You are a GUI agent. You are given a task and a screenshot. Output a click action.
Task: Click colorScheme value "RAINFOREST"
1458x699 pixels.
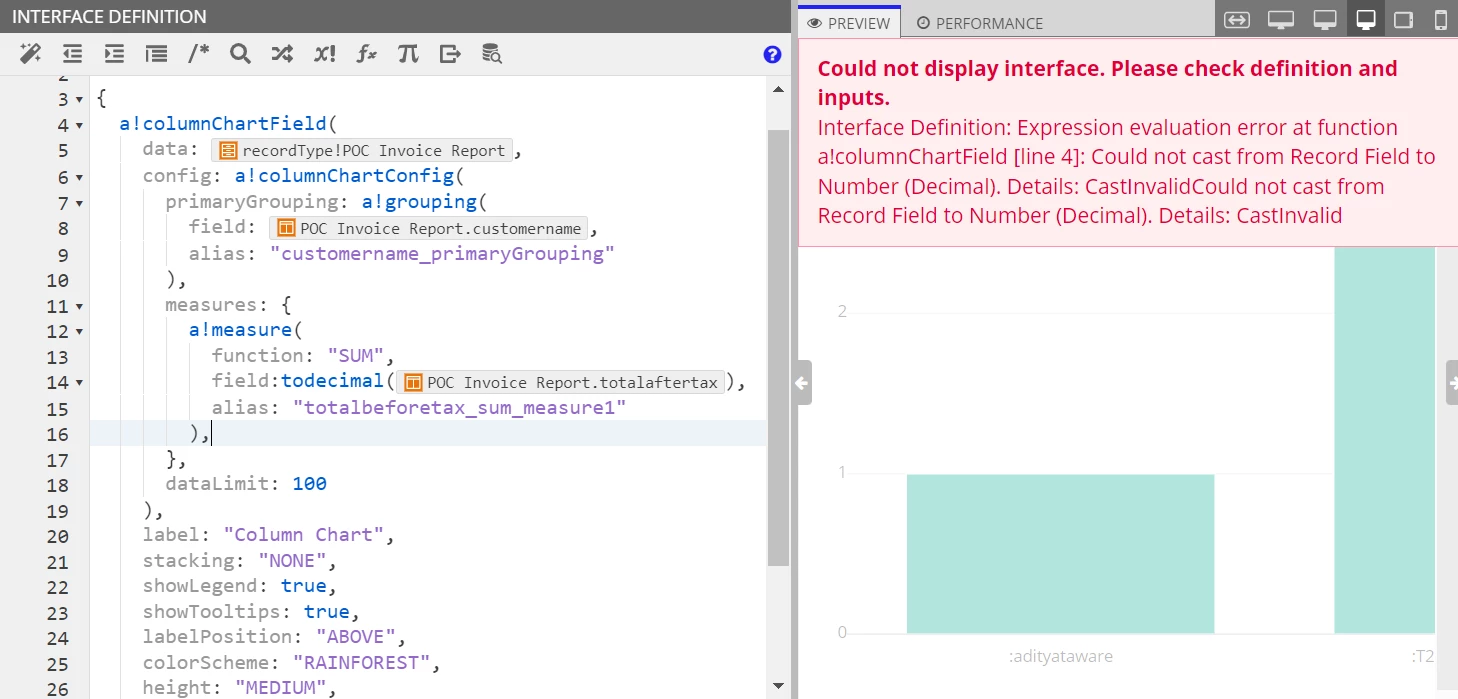click(x=361, y=663)
